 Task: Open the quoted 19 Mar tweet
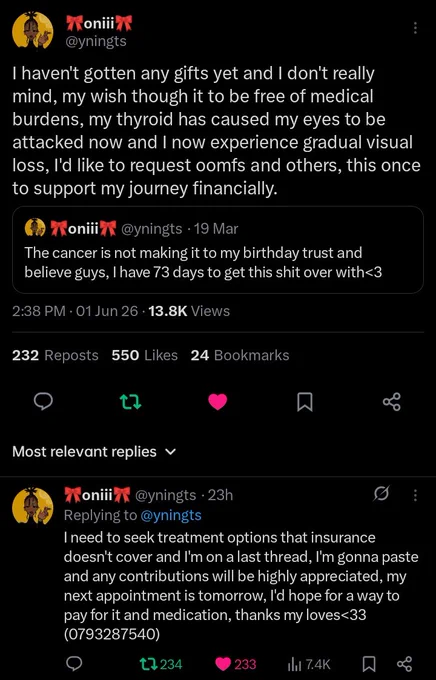click(218, 250)
